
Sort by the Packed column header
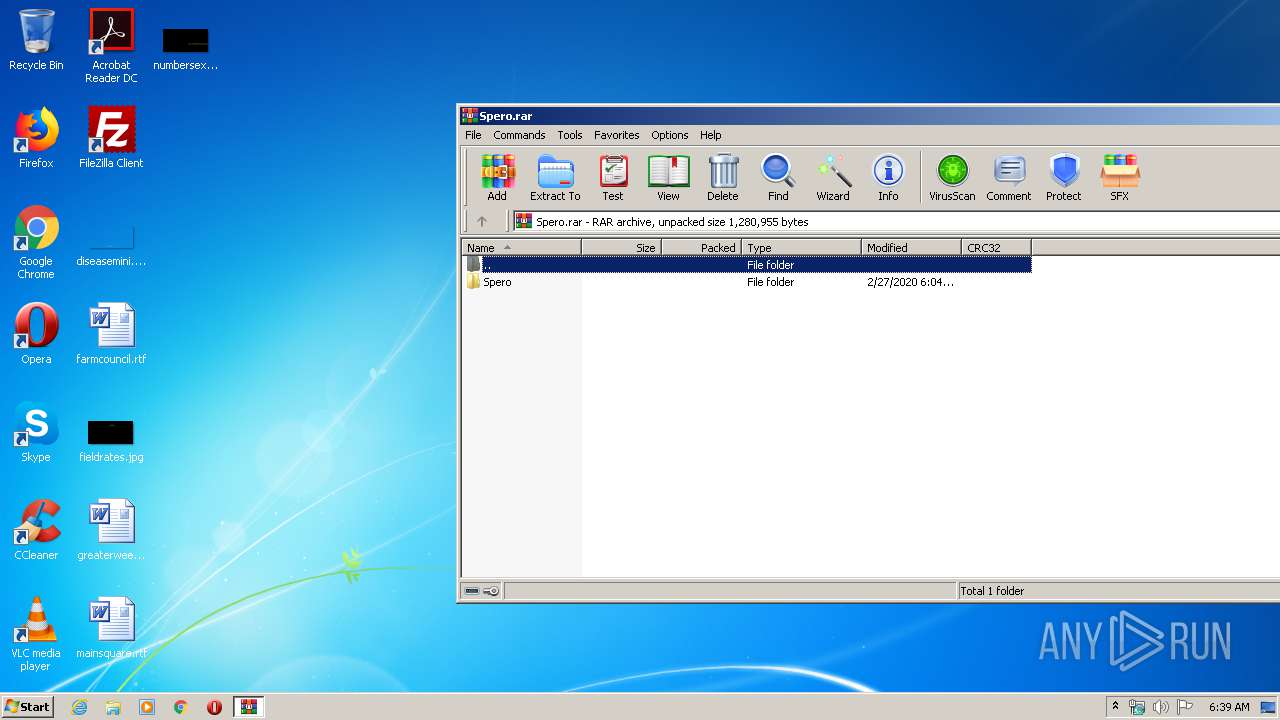[x=702, y=247]
